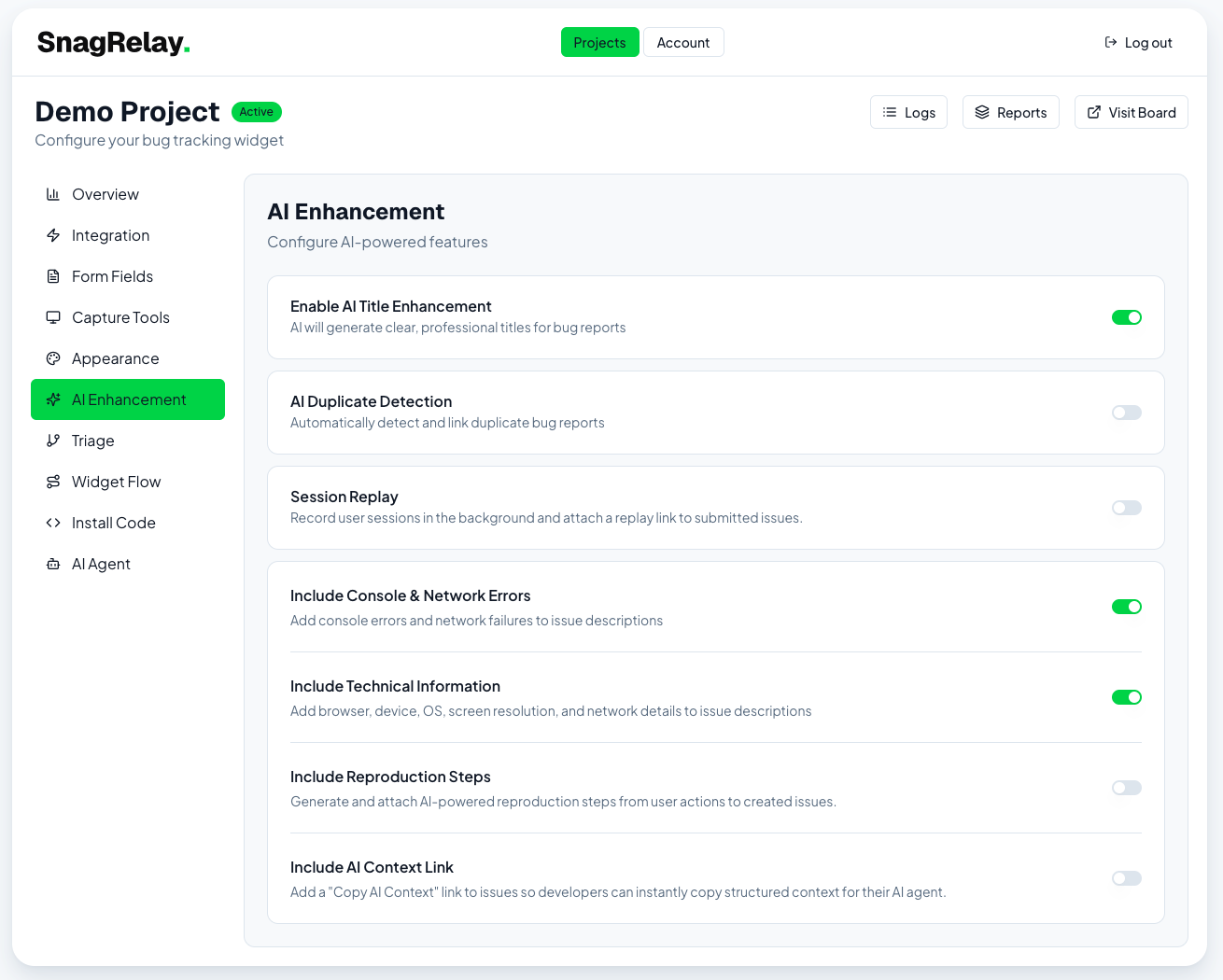Image resolution: width=1223 pixels, height=980 pixels.
Task: Click 'Include AI Context Link' label text
Action: tap(372, 867)
